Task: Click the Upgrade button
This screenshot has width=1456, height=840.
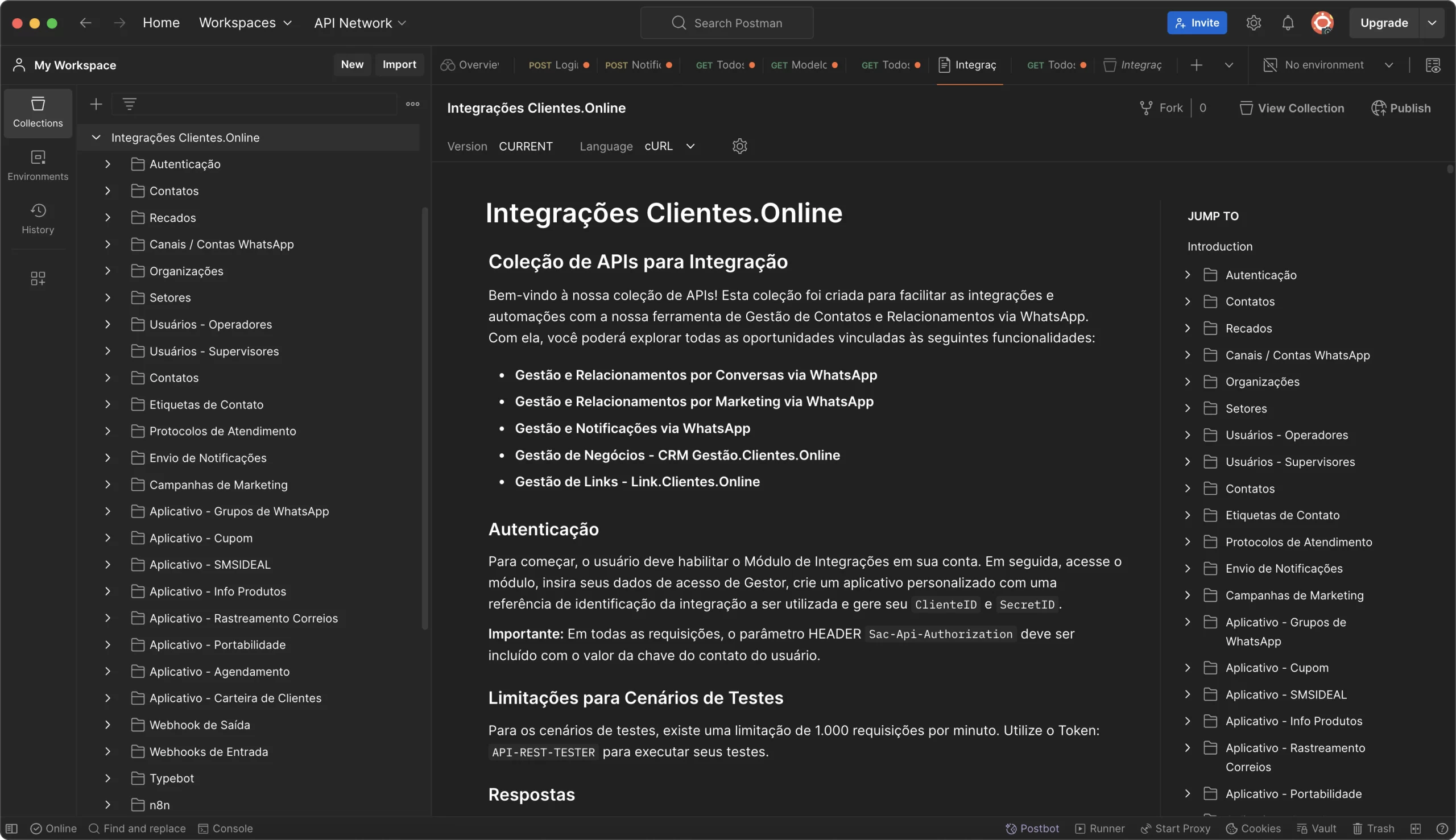Action: 1384,23
